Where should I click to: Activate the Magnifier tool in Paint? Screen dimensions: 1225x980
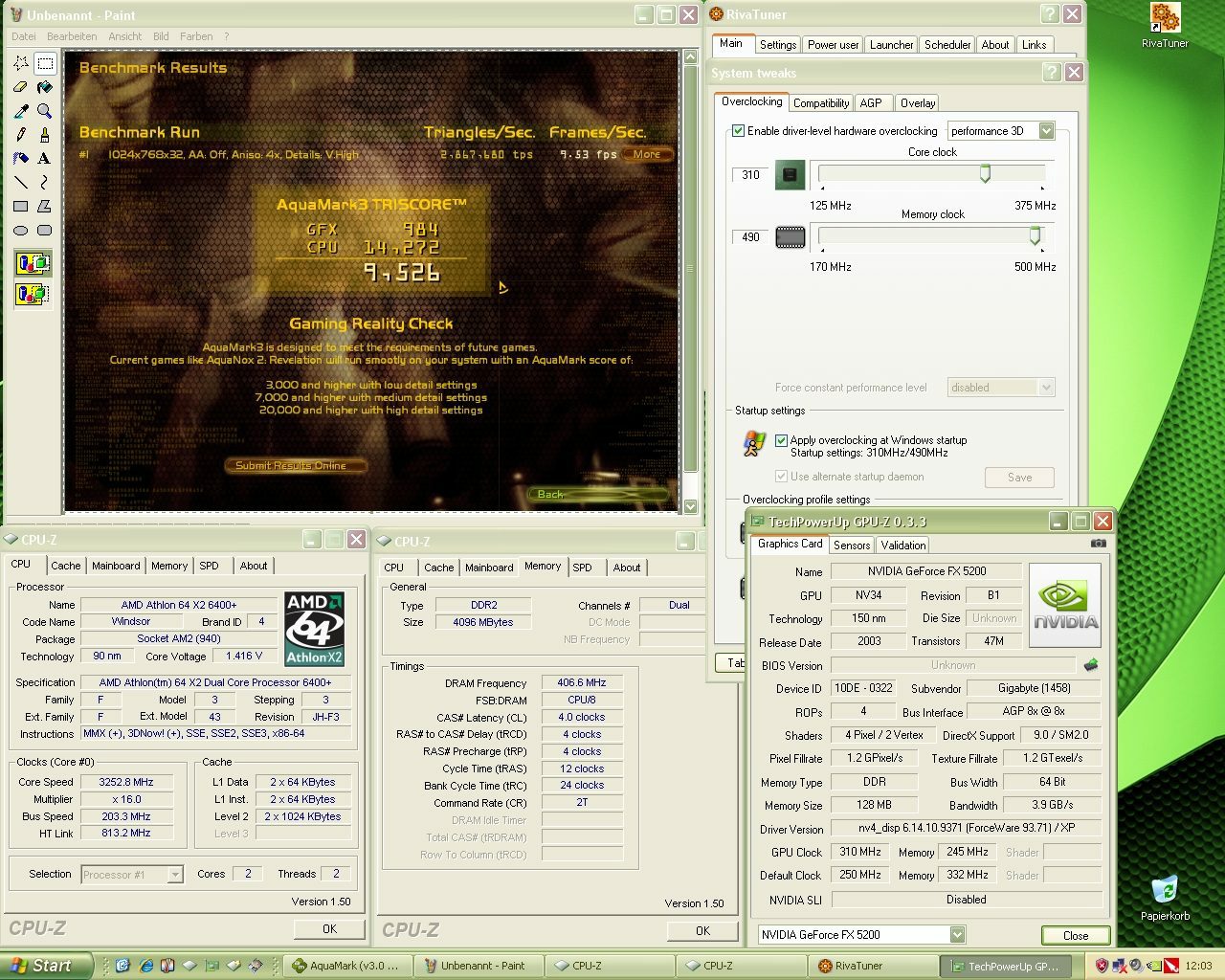coord(44,111)
